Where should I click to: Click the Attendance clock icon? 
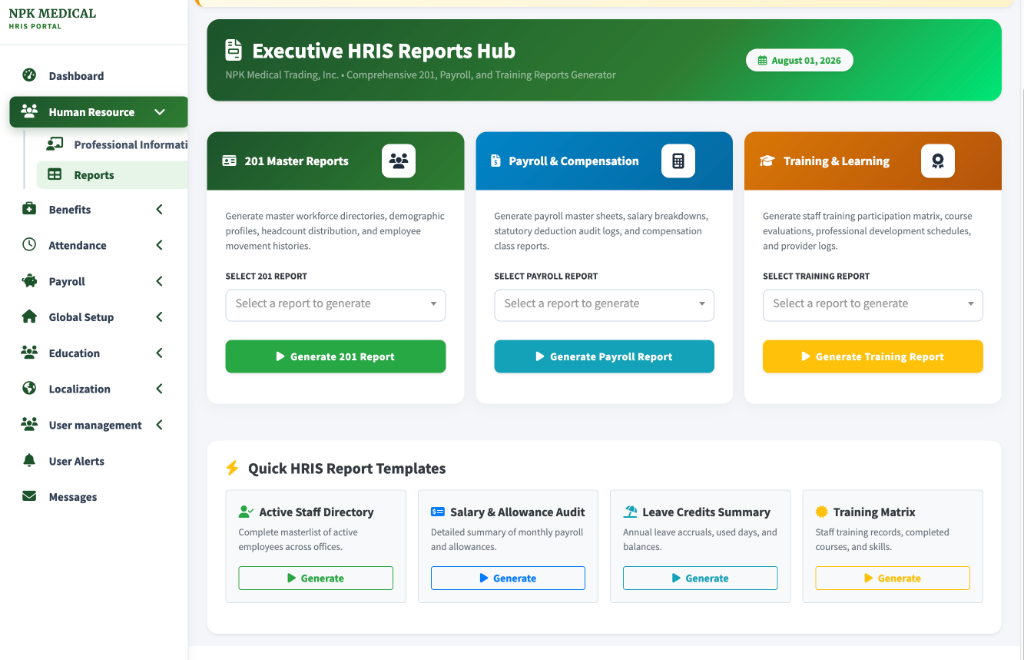point(29,245)
